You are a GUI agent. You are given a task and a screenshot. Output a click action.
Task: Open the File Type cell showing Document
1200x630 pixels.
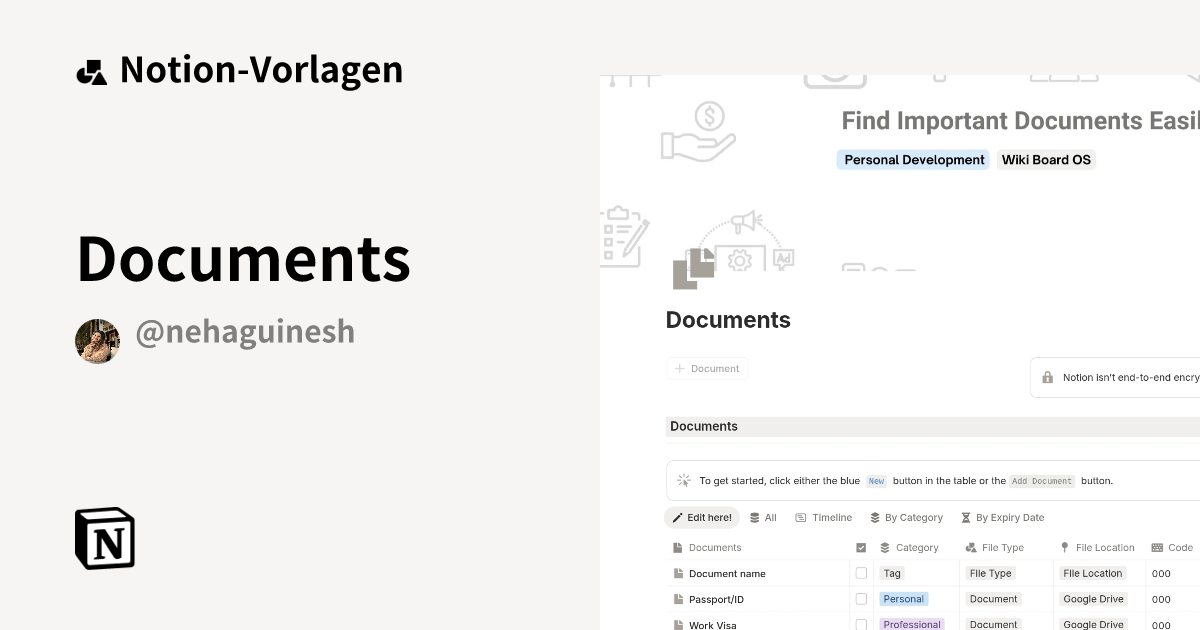point(992,598)
